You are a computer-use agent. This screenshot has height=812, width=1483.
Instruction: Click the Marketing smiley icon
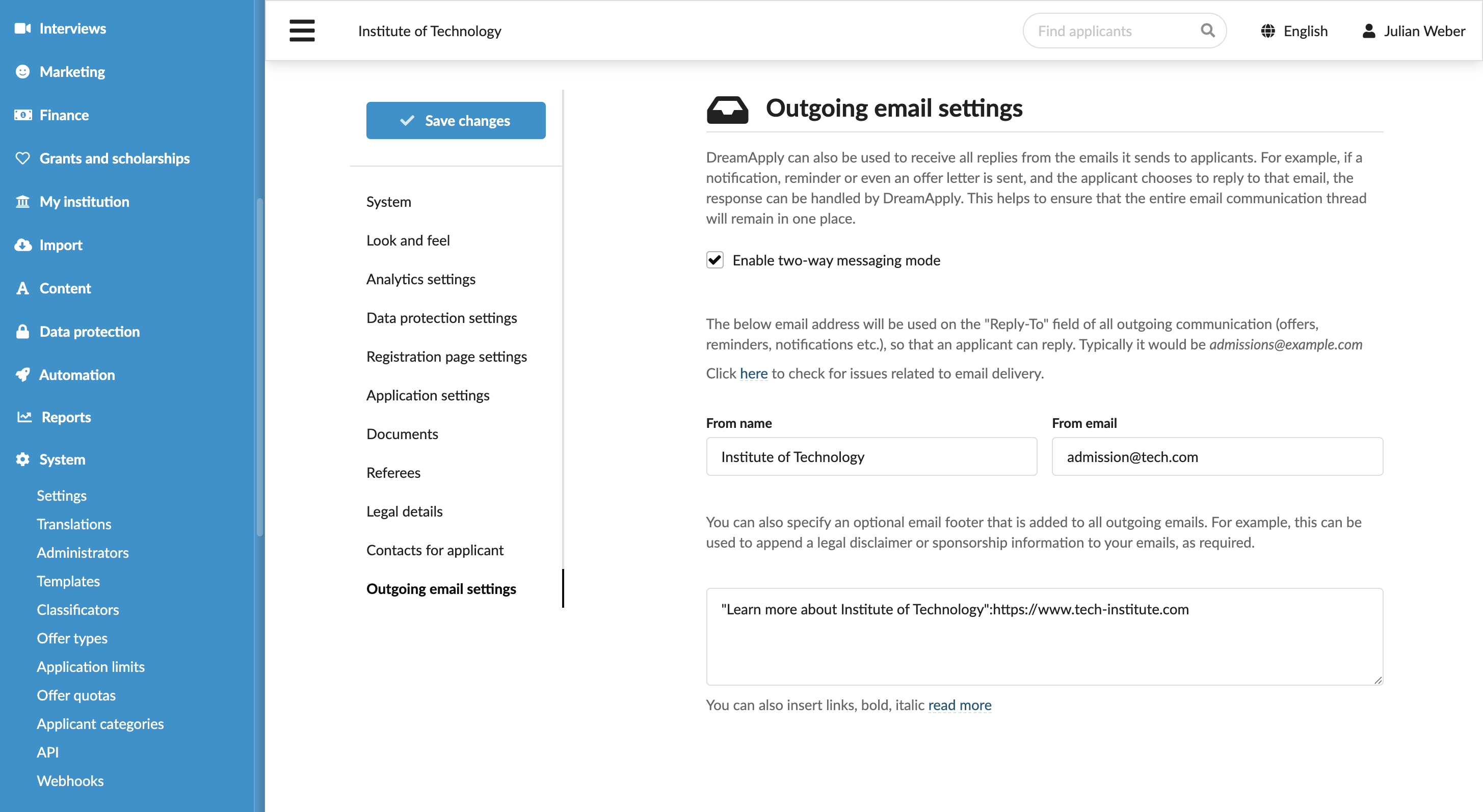click(22, 71)
